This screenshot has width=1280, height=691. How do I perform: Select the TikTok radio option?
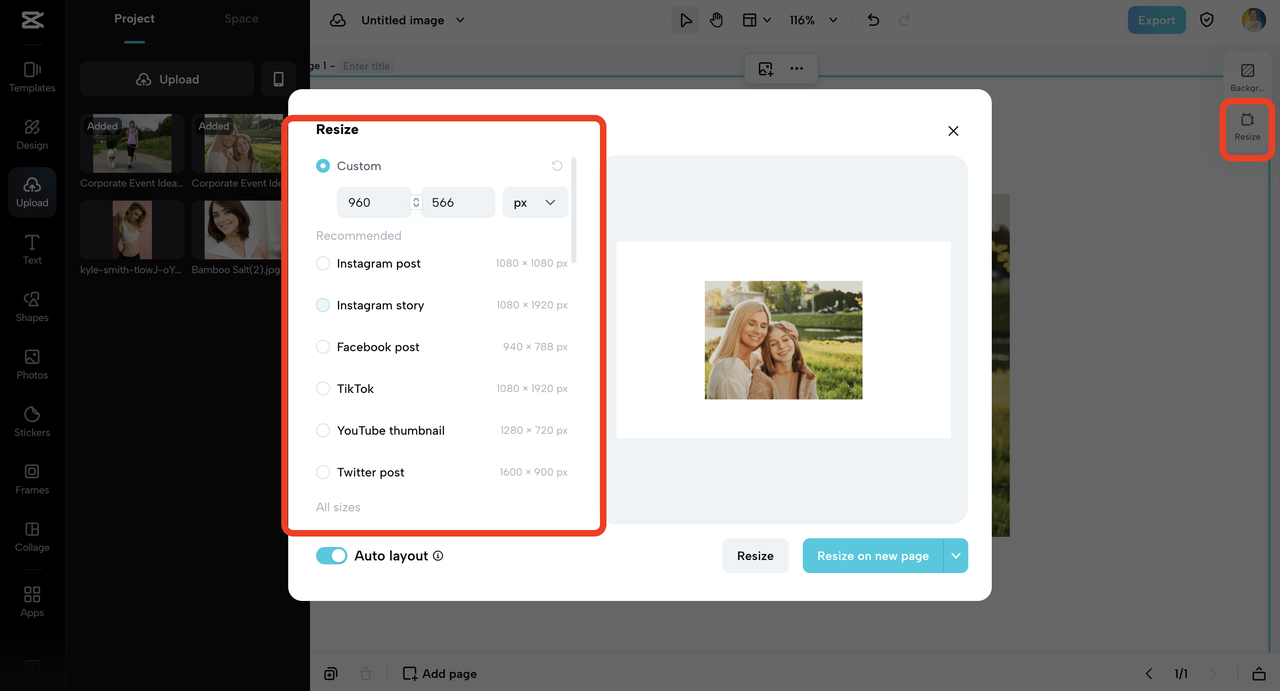323,389
